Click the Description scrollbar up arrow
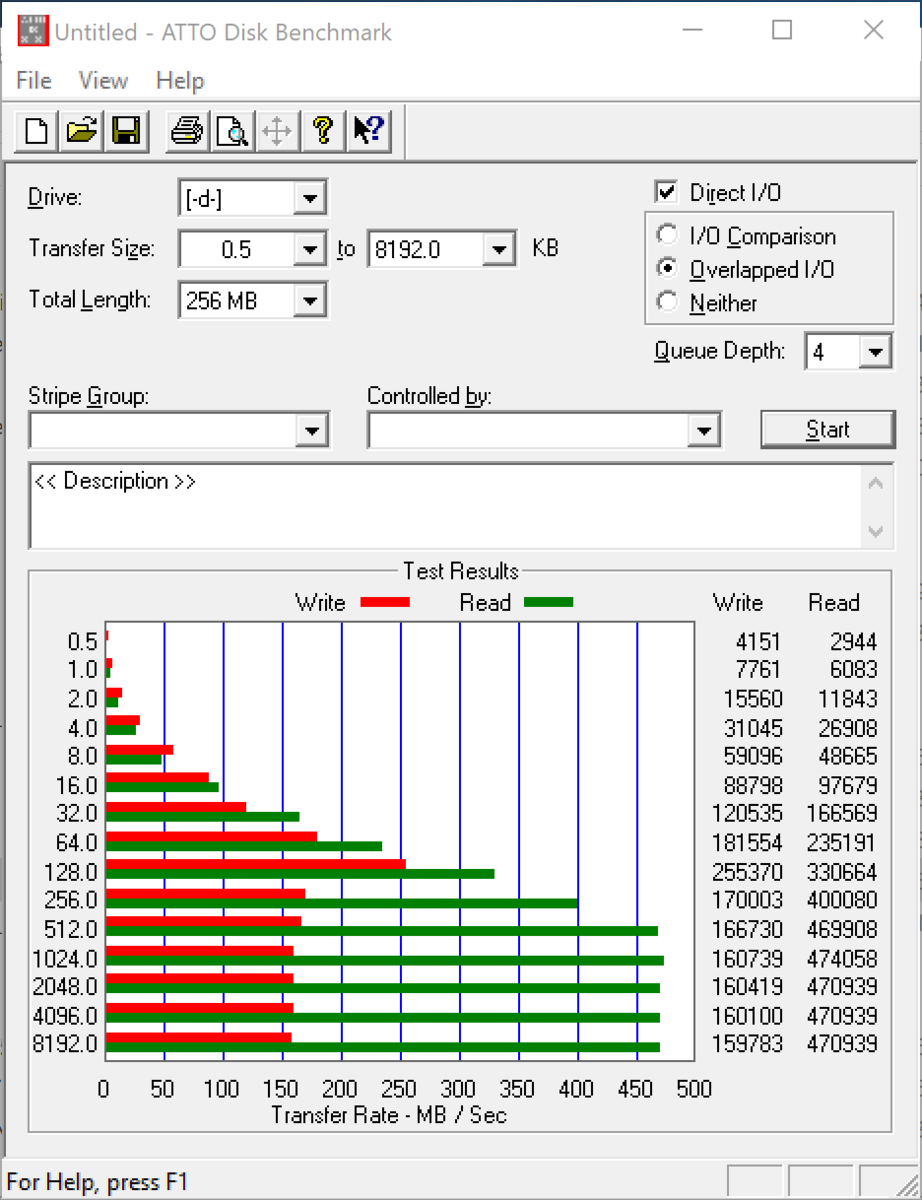 [875, 485]
